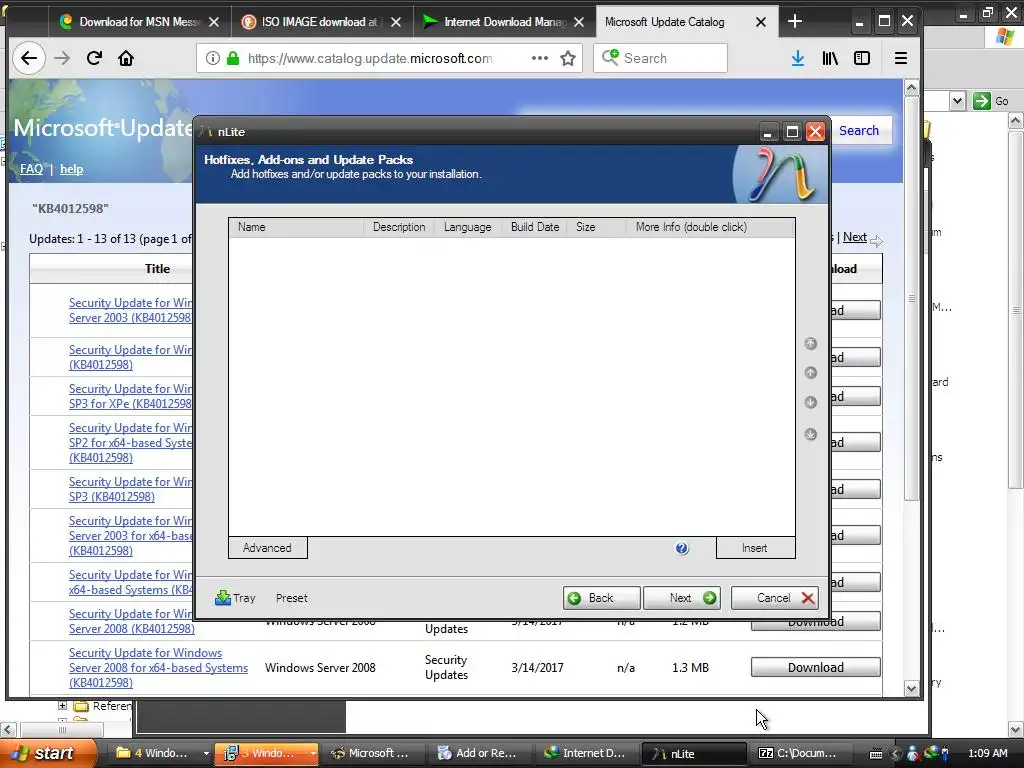
Task: Sort nLite list by Language column
Action: pos(468,227)
